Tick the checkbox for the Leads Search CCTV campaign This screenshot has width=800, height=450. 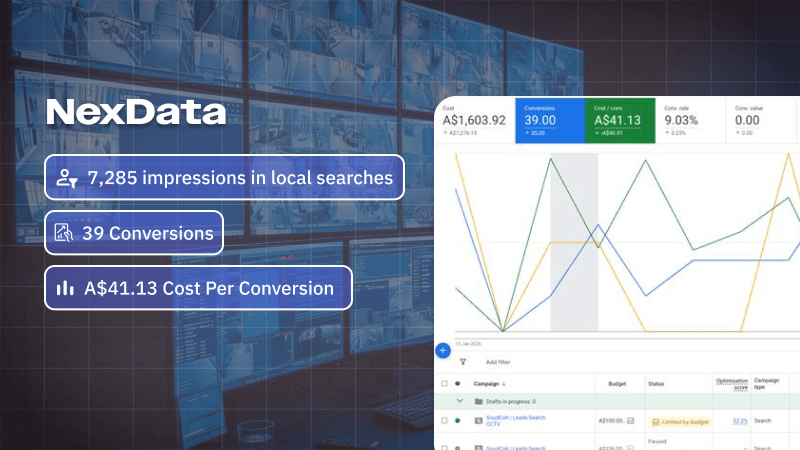444,420
